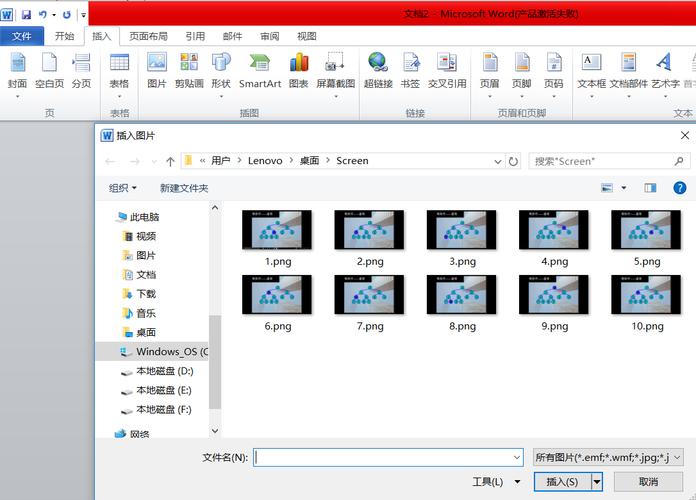The width and height of the screenshot is (696, 500).
Task: Insert a chart (图表)
Action: click(x=299, y=71)
